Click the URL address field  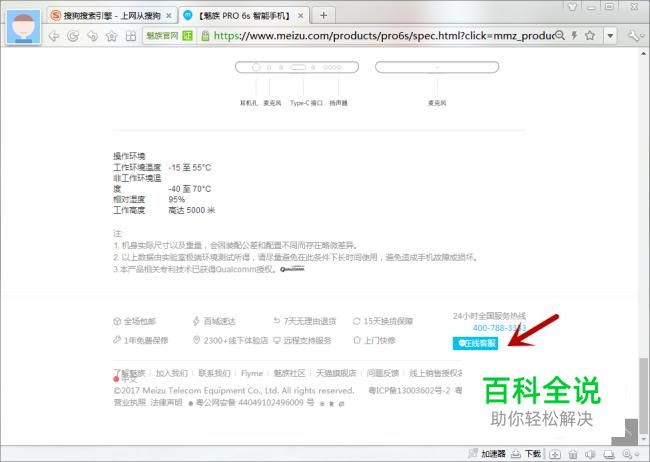383,36
